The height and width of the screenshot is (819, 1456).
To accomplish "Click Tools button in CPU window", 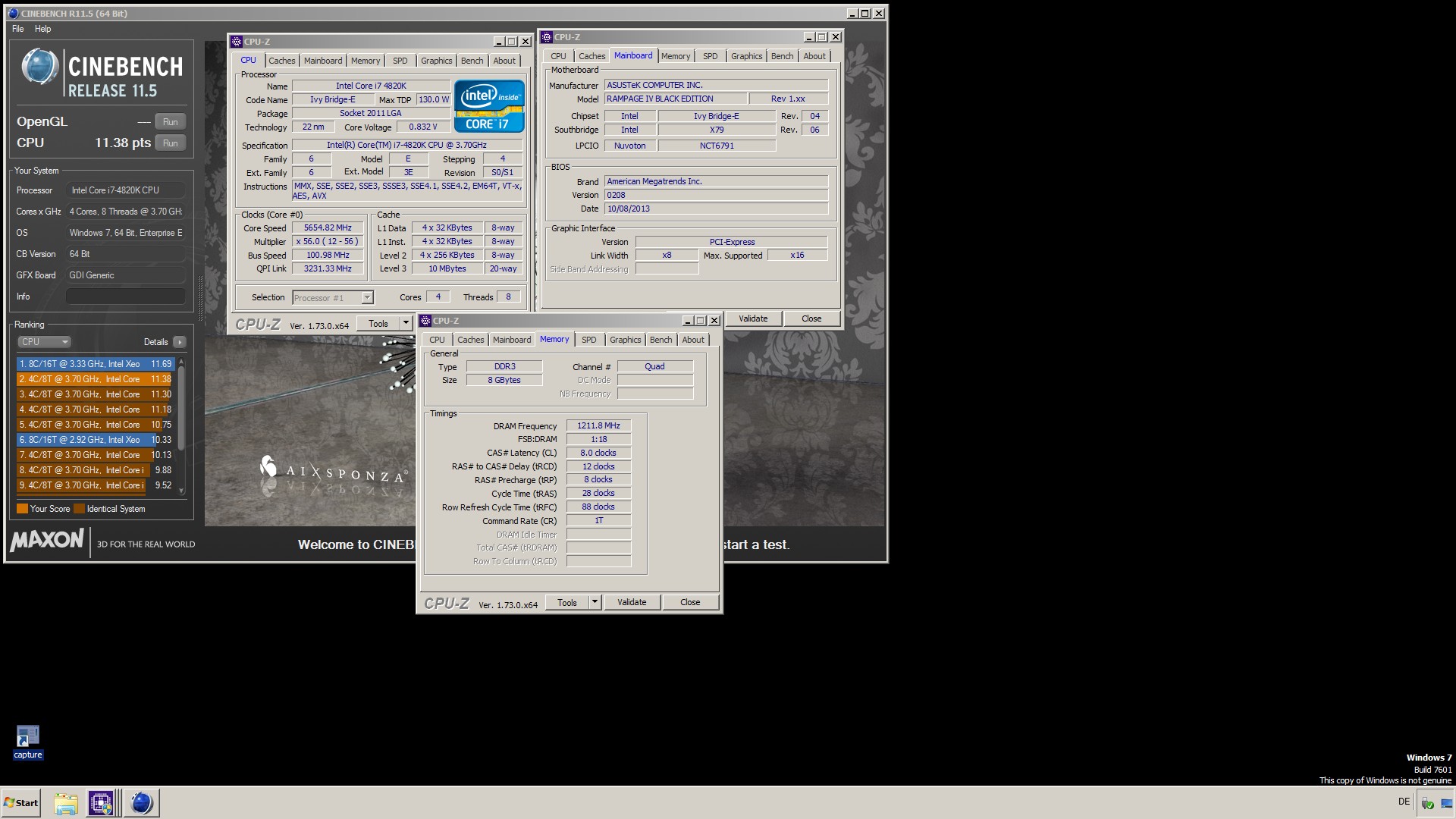I will coord(378,324).
